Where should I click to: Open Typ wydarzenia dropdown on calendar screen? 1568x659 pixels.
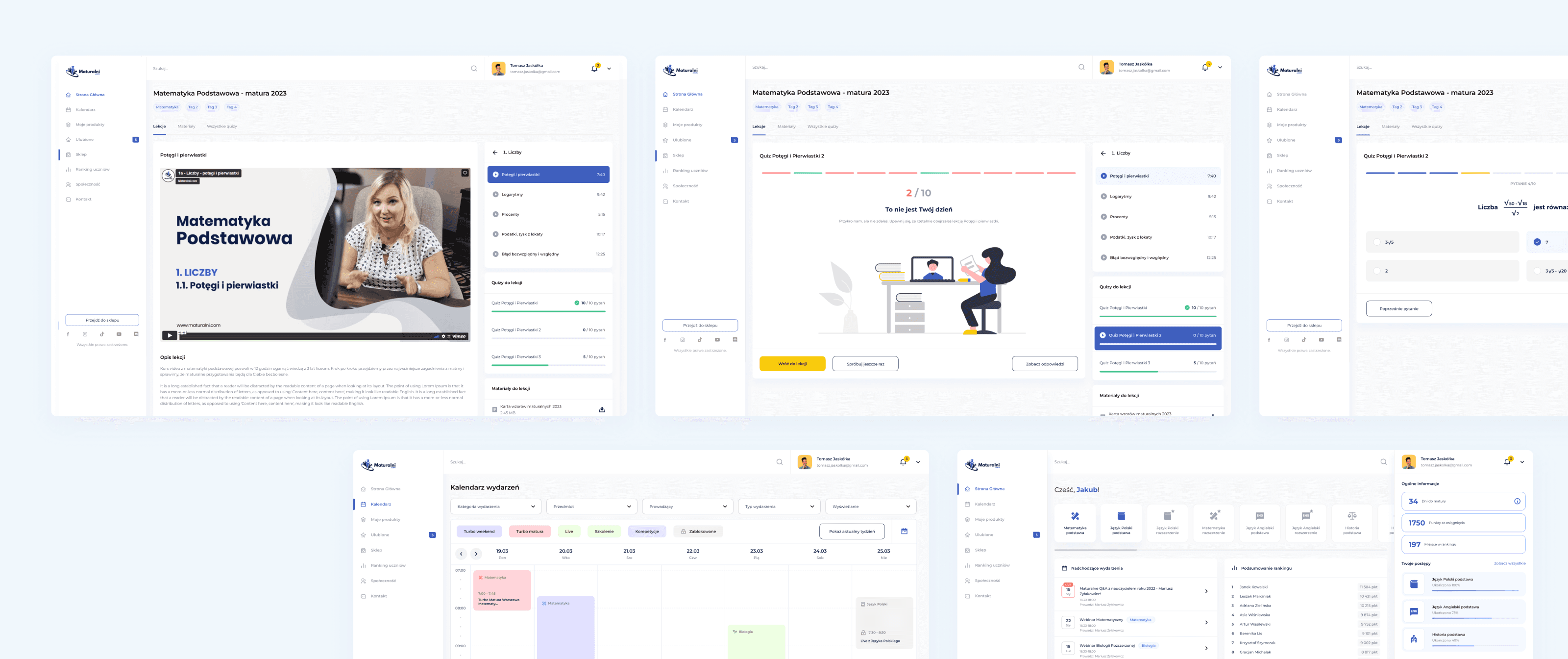[779, 506]
